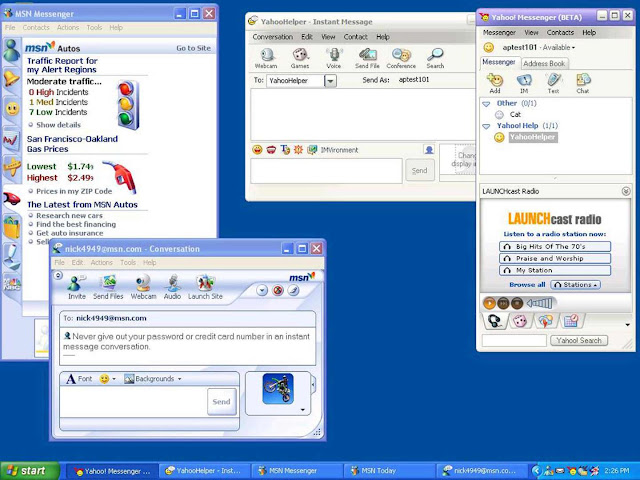Click Launch Site in MSN conversation
The width and height of the screenshot is (640, 480).
point(205,287)
